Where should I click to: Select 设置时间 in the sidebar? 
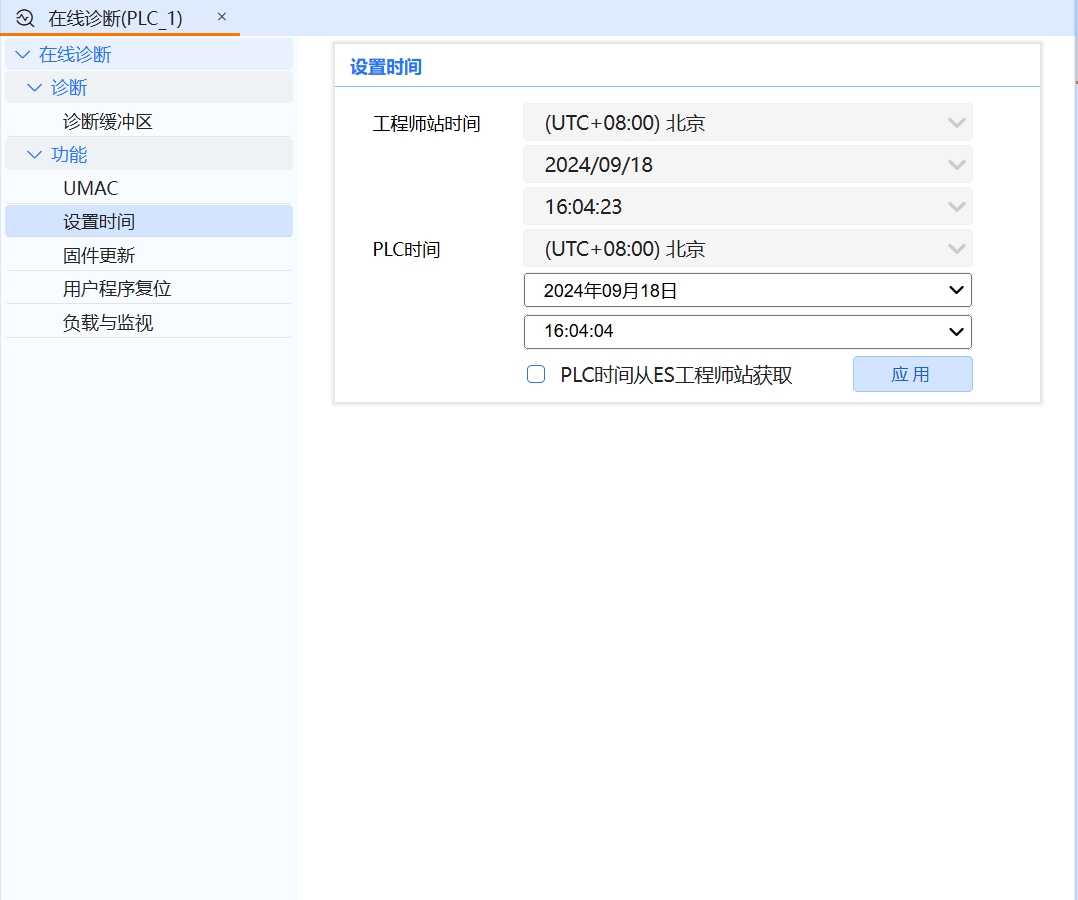[x=99, y=222]
